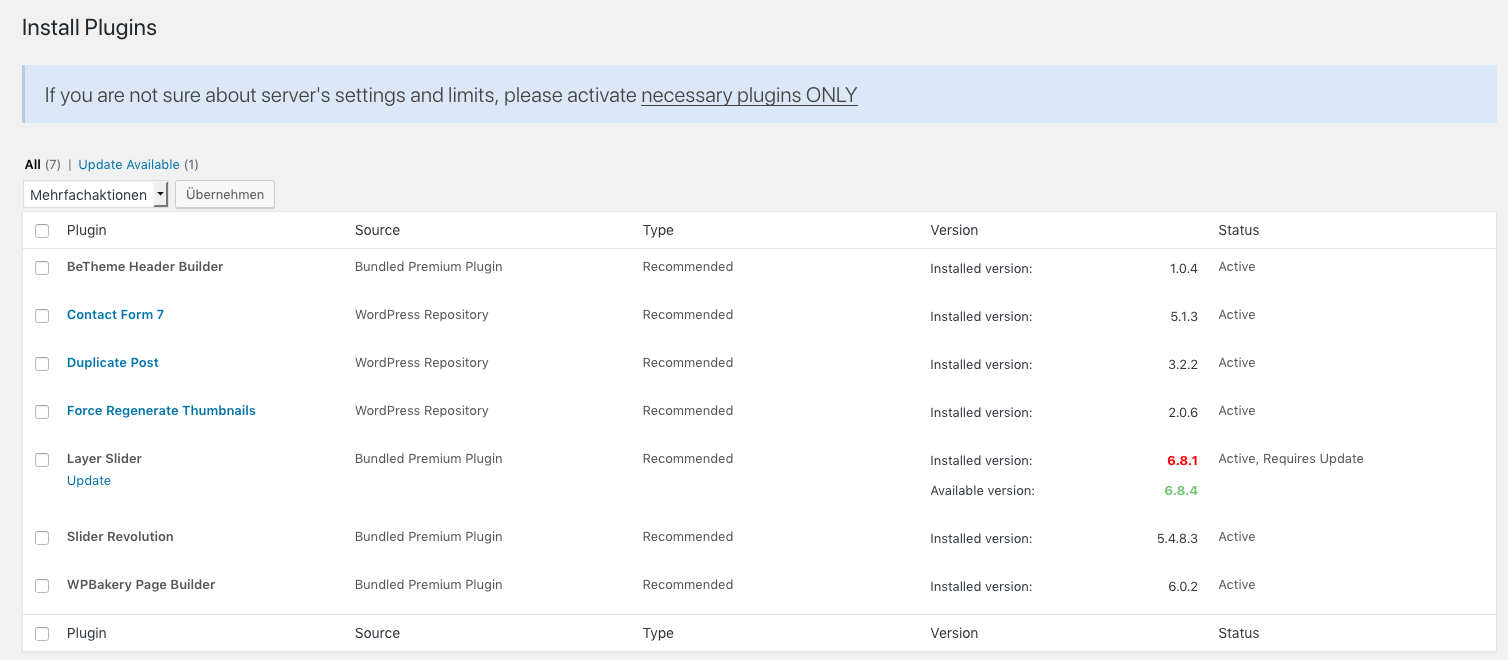Click the WPBakery Page Builder plugin name
Viewport: 1508px width, 660px height.
[141, 585]
